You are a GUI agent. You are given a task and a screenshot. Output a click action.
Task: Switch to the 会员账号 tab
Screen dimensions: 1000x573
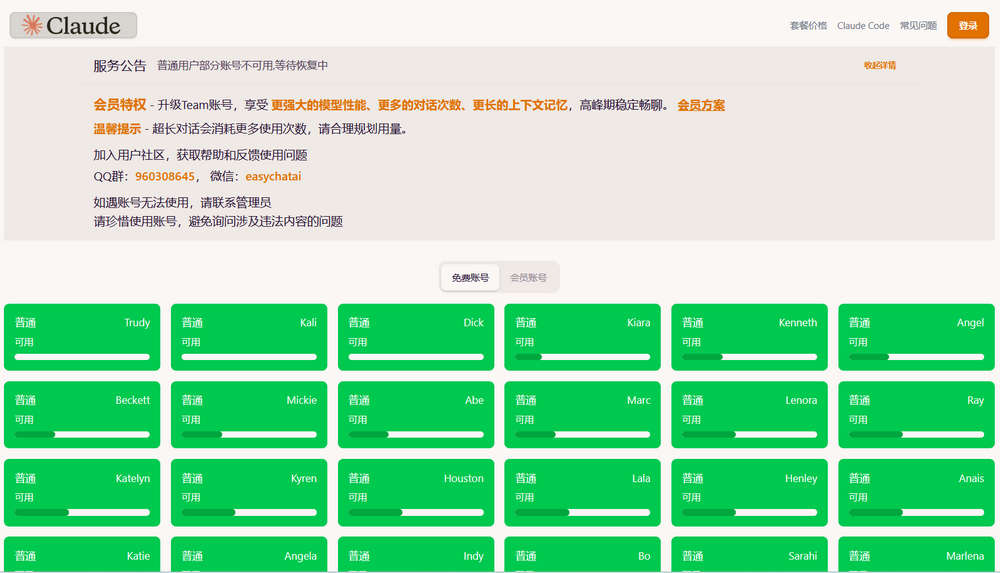(x=528, y=278)
